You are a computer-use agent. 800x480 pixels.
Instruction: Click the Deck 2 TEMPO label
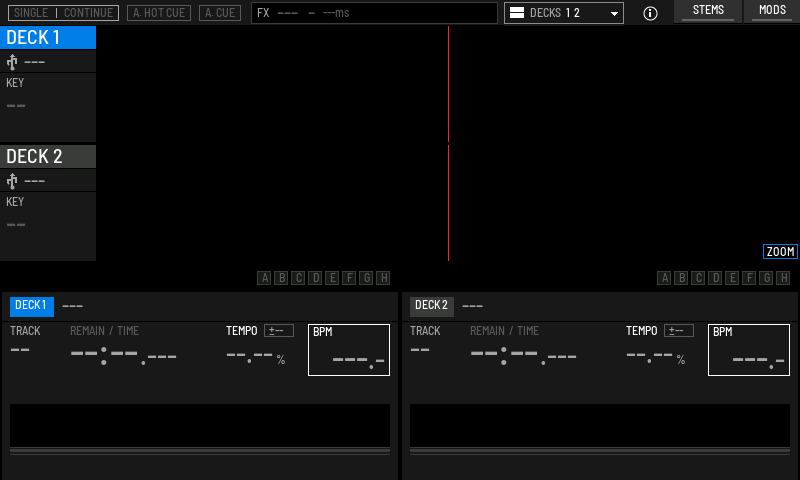pyautogui.click(x=642, y=331)
